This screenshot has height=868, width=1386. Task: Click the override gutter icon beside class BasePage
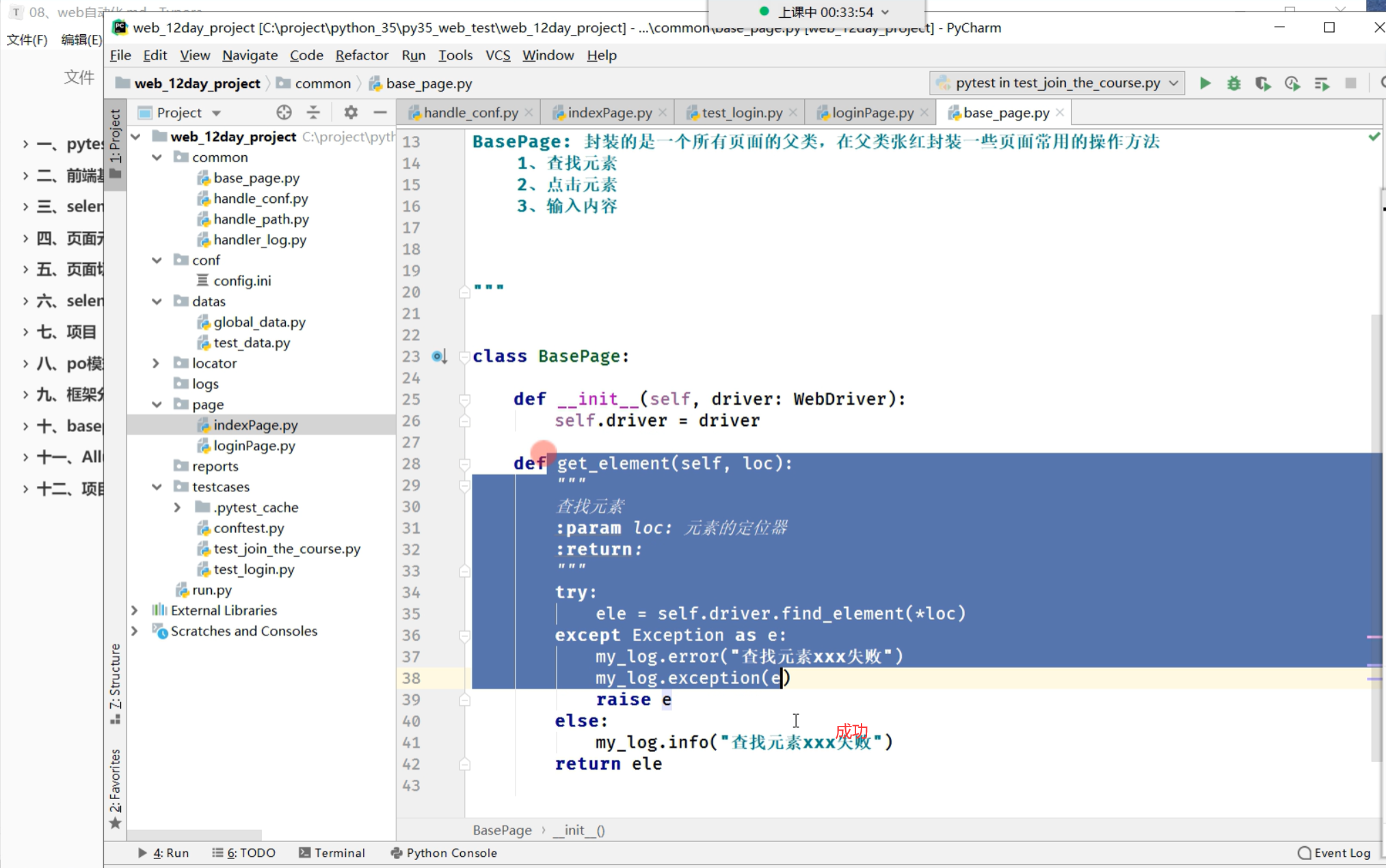tap(438, 356)
